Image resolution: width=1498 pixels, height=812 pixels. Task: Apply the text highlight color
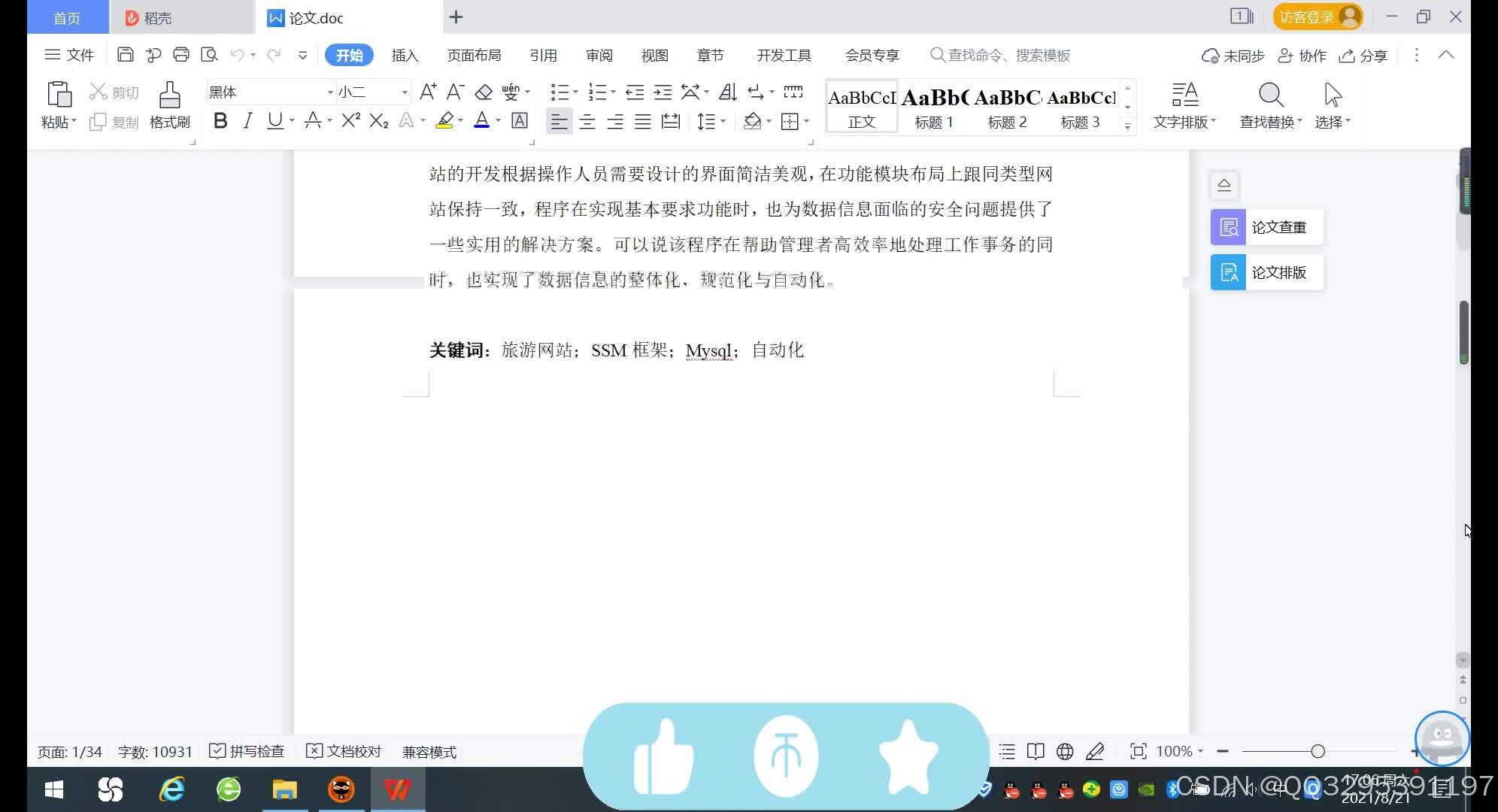(x=444, y=120)
